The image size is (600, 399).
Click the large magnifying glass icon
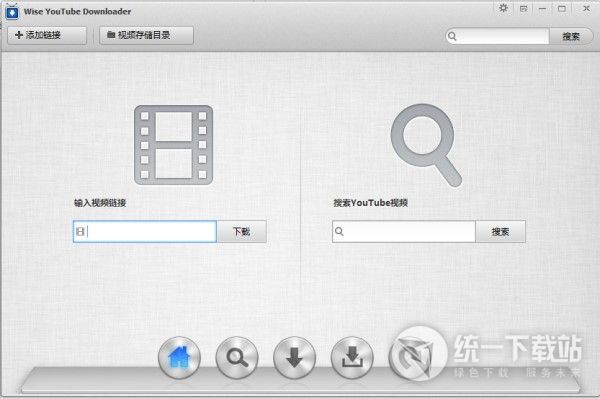(426, 145)
